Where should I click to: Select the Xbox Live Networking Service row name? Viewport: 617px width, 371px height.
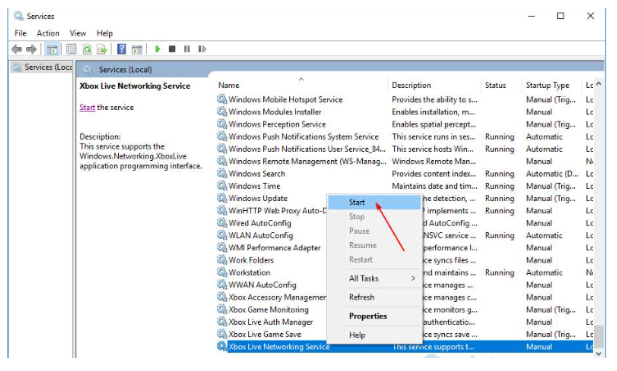279,347
